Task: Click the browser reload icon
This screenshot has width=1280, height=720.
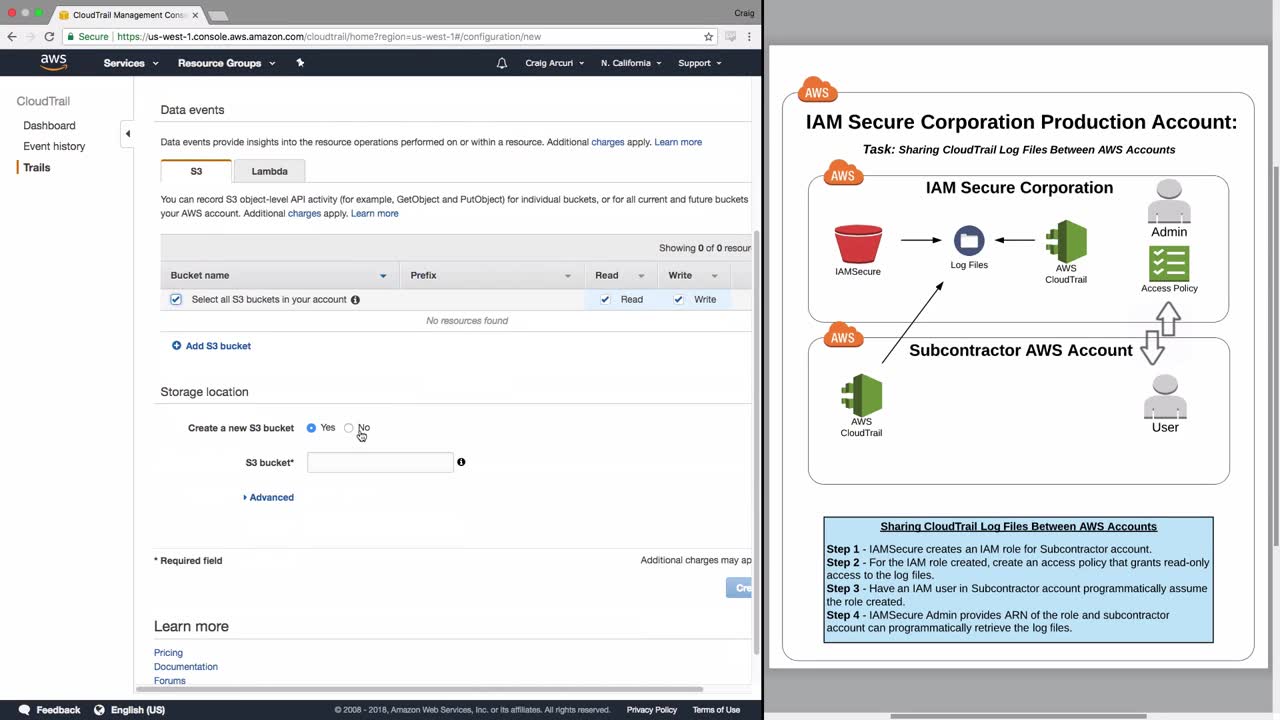Action: tap(49, 36)
